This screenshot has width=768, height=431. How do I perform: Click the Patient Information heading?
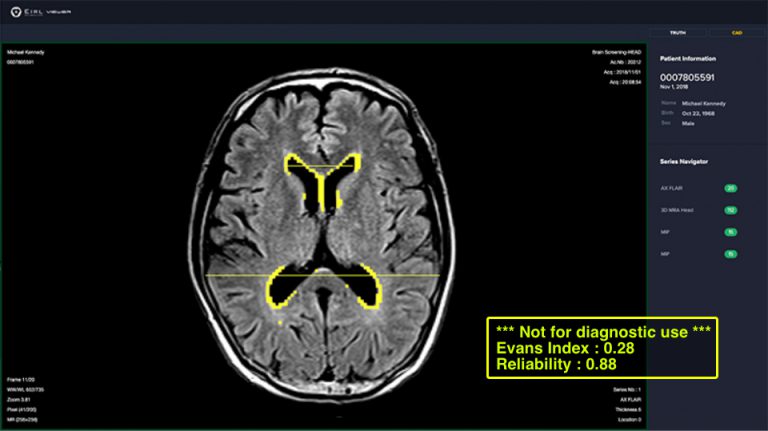click(x=688, y=59)
